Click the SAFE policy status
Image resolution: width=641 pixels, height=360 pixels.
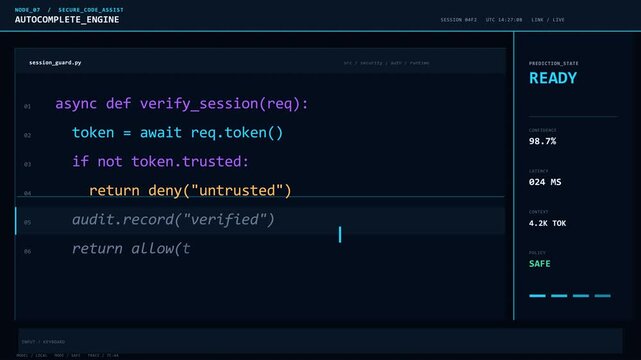(x=540, y=264)
